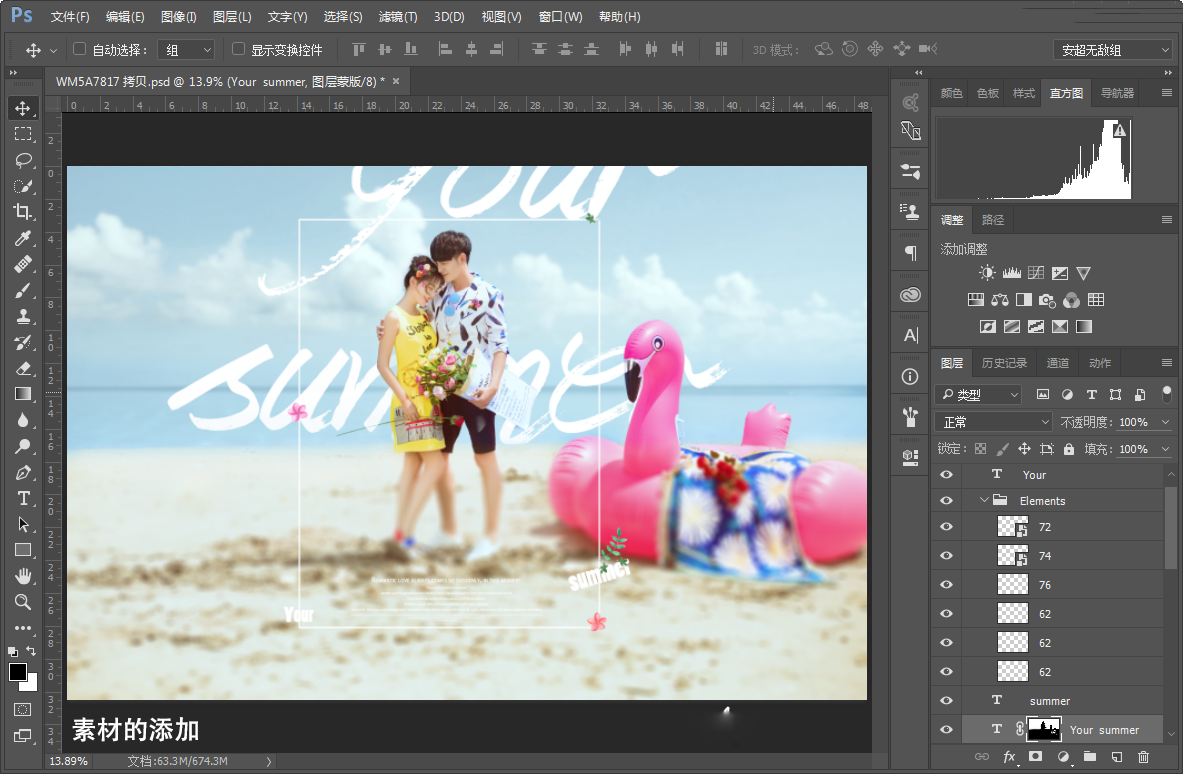Hide the summer text layer

tap(946, 701)
